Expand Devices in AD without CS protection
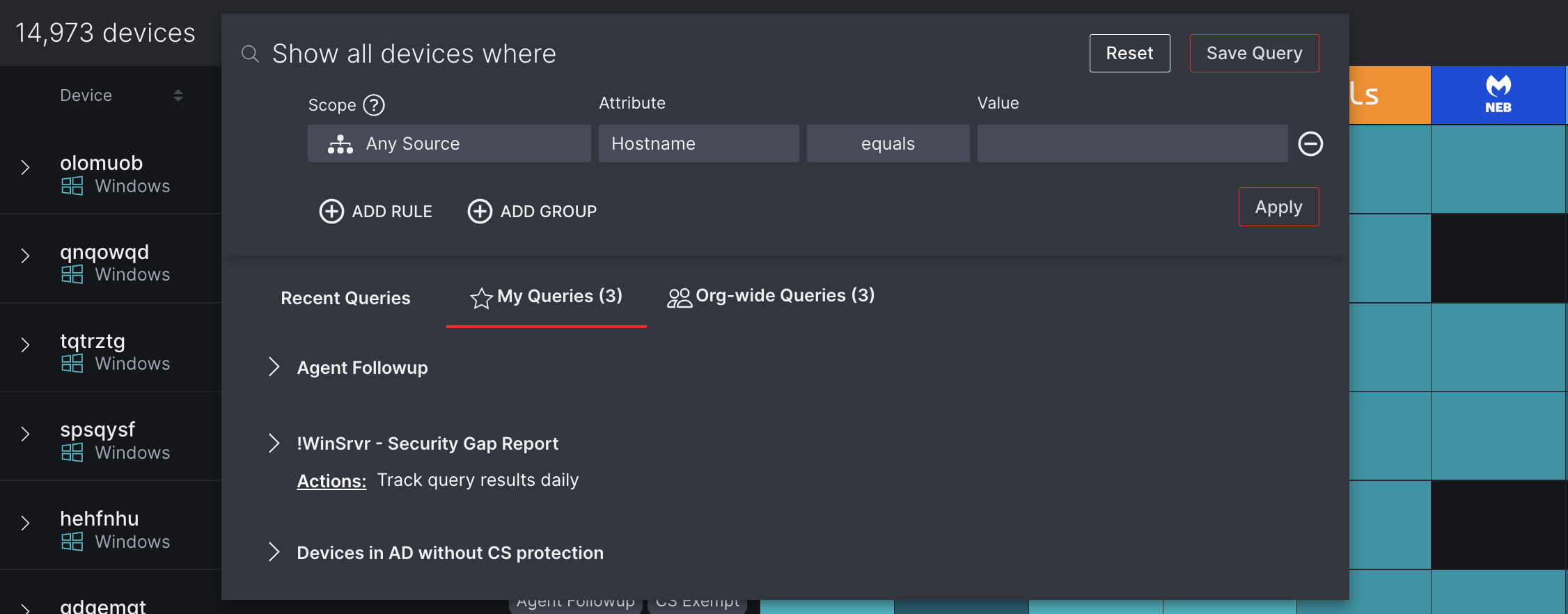The image size is (1568, 614). pyautogui.click(x=273, y=552)
